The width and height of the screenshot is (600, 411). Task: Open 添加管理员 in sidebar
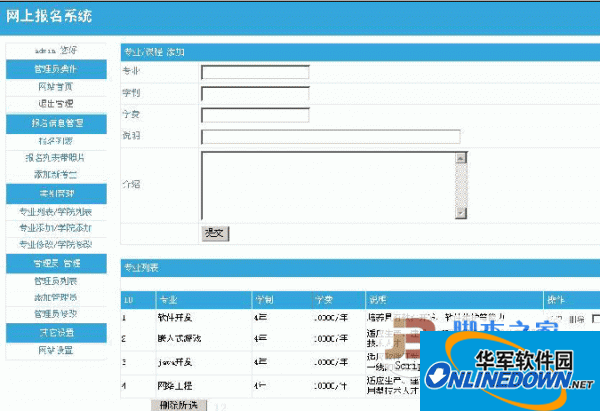point(56,297)
